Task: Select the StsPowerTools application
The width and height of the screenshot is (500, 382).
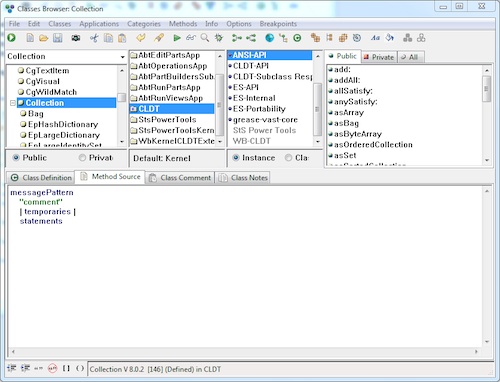Action: 167,120
